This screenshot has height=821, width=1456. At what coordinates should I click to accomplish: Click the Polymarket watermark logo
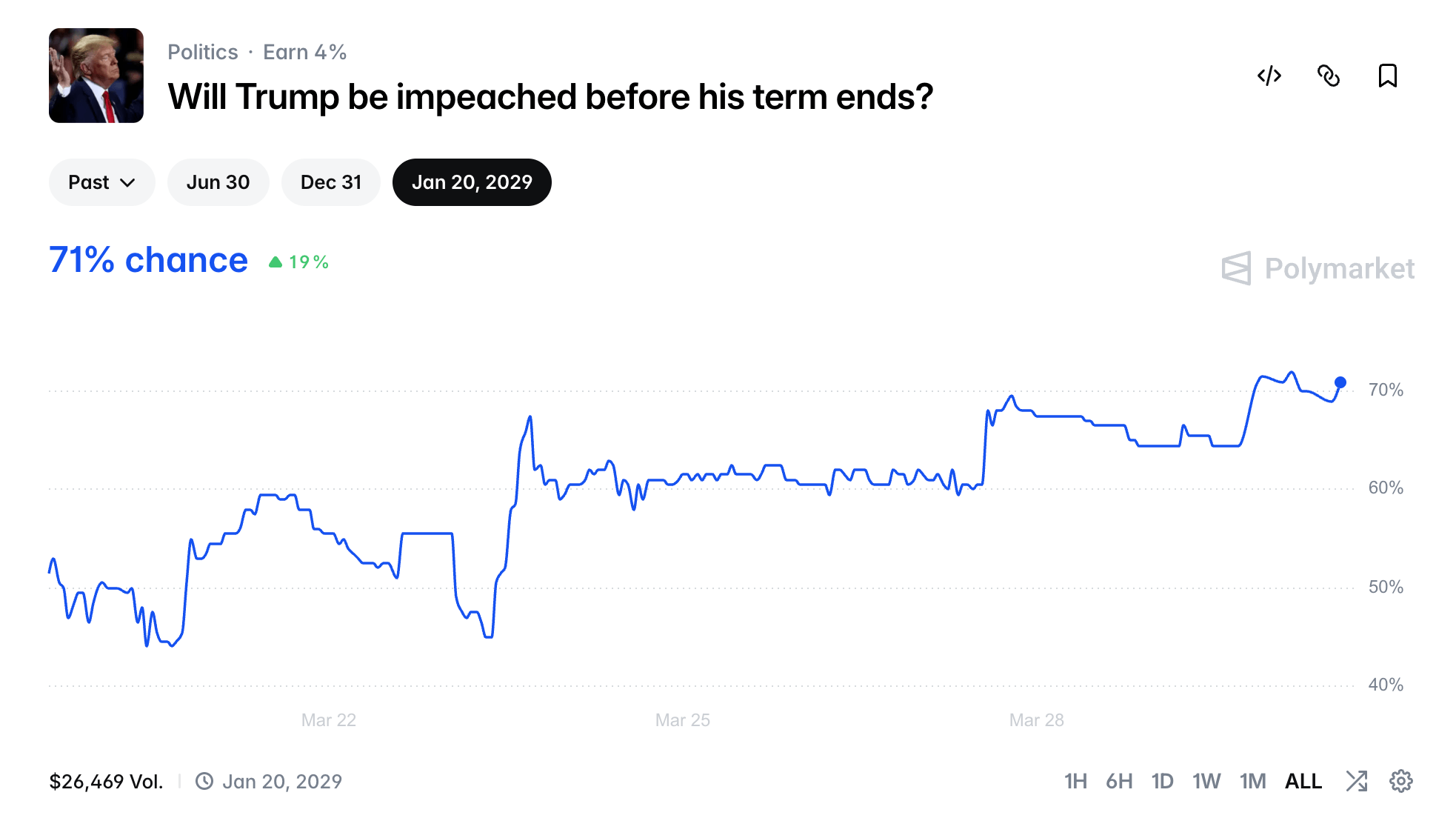(1318, 268)
